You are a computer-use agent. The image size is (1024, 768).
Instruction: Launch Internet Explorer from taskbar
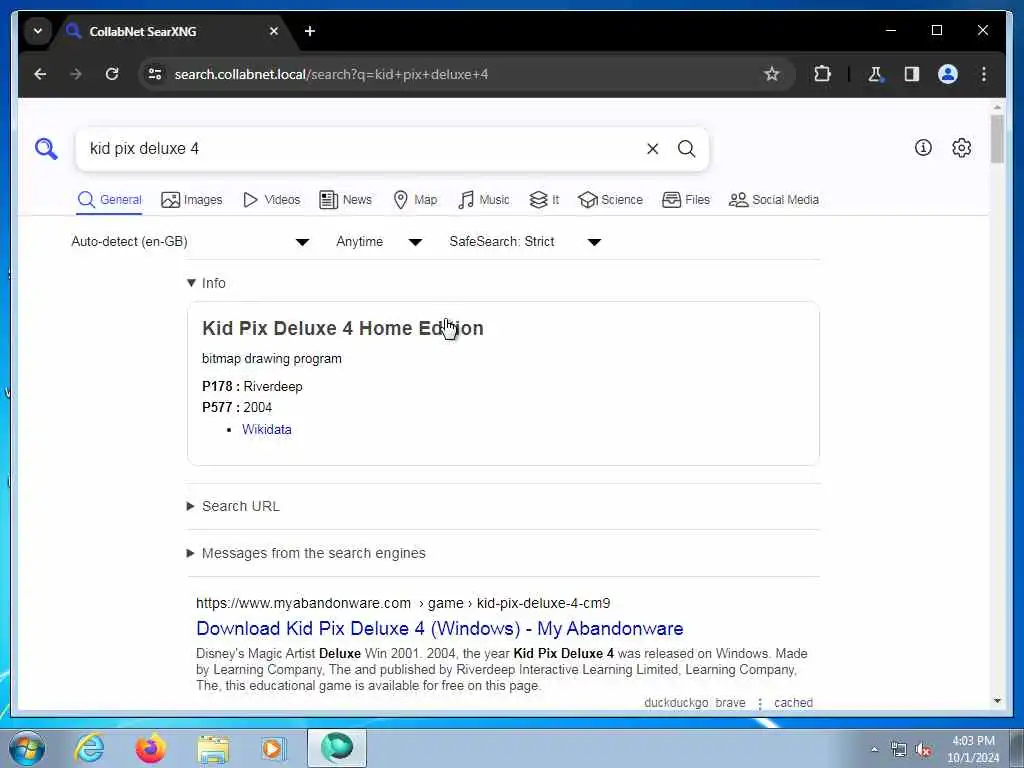tap(89, 748)
